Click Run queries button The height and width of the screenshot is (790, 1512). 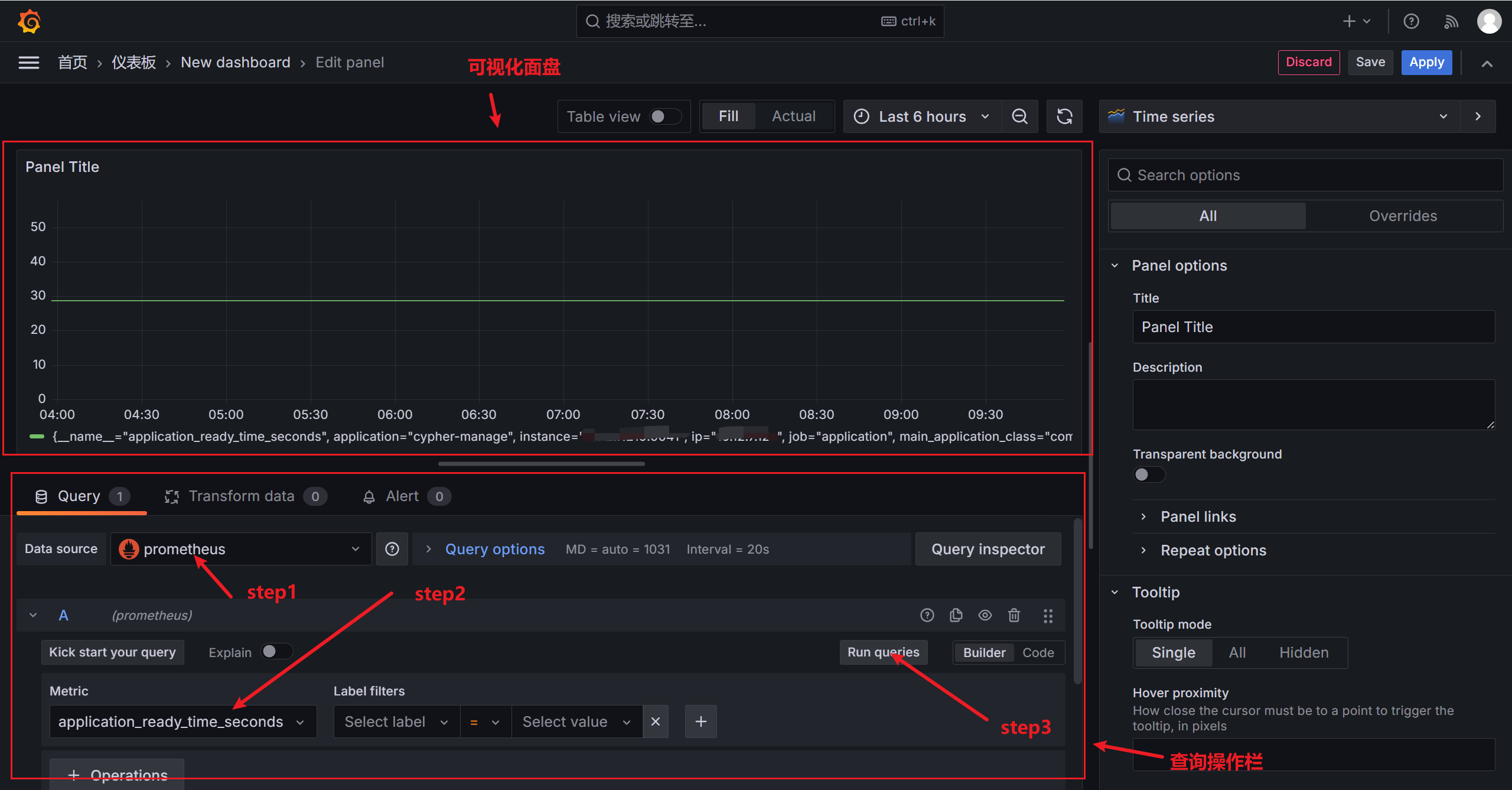point(883,652)
